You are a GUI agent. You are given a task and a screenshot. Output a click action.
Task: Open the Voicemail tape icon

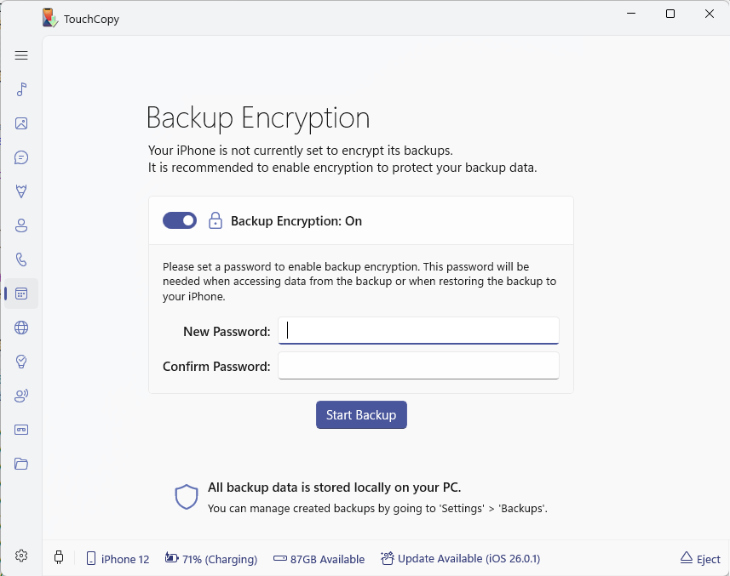21,430
